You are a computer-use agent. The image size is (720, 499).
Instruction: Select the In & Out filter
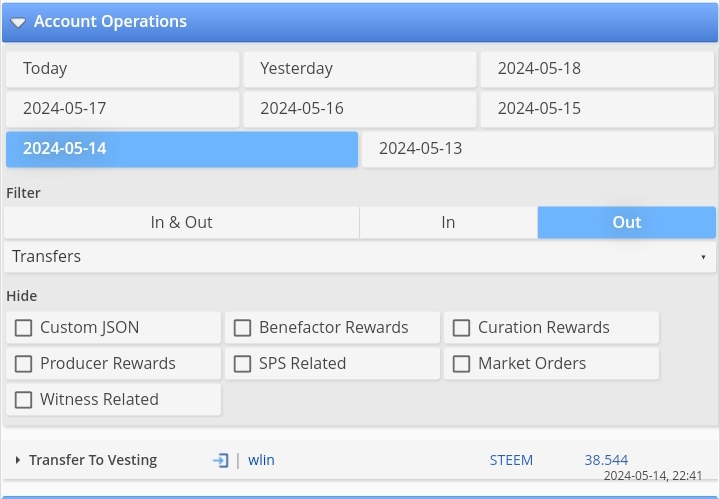pyautogui.click(x=181, y=223)
